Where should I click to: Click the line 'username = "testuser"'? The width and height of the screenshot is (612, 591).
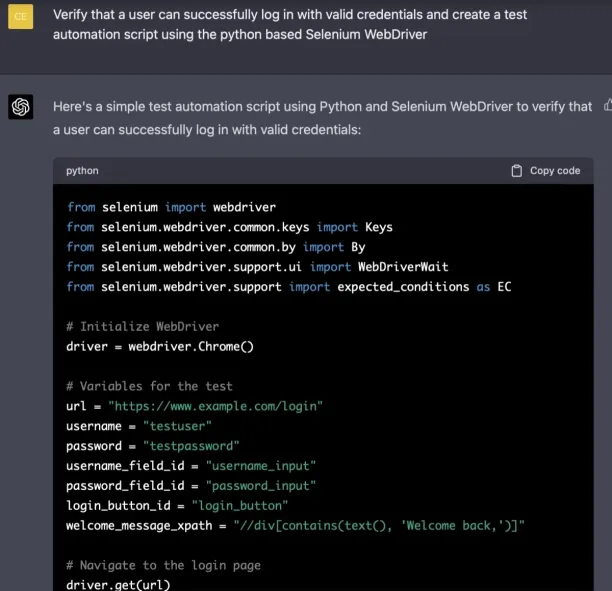pos(139,426)
